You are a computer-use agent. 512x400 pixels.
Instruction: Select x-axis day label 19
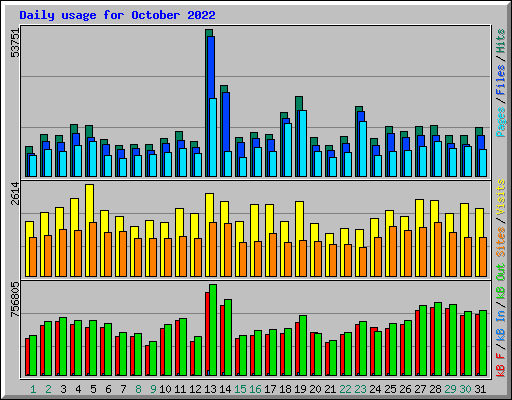tap(300, 389)
